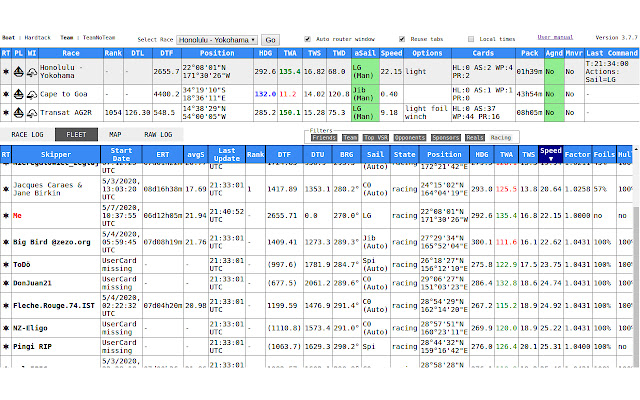The height and width of the screenshot is (400, 640).
Task: Click the star icon beside NZ-Eligo
Action: pyautogui.click(x=6, y=326)
